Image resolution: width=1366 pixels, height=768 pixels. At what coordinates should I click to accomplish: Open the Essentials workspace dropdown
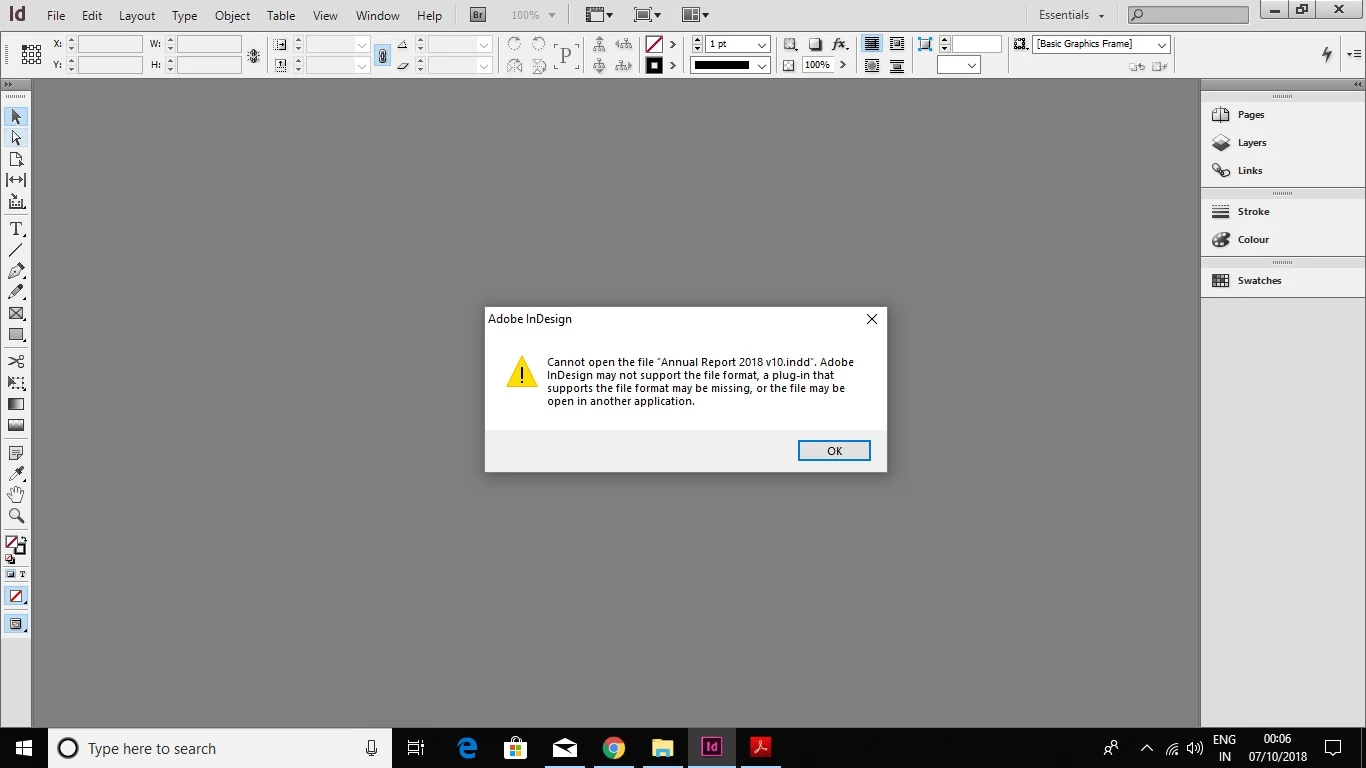1072,15
